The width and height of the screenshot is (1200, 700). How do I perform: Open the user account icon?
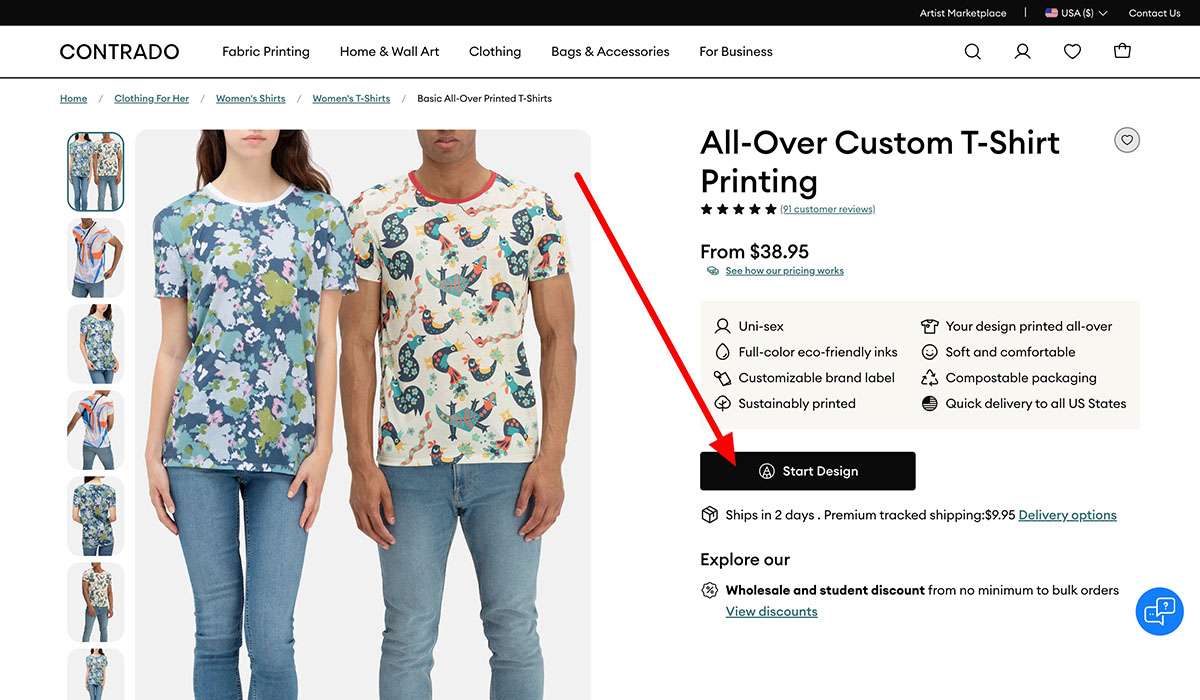pyautogui.click(x=1022, y=52)
